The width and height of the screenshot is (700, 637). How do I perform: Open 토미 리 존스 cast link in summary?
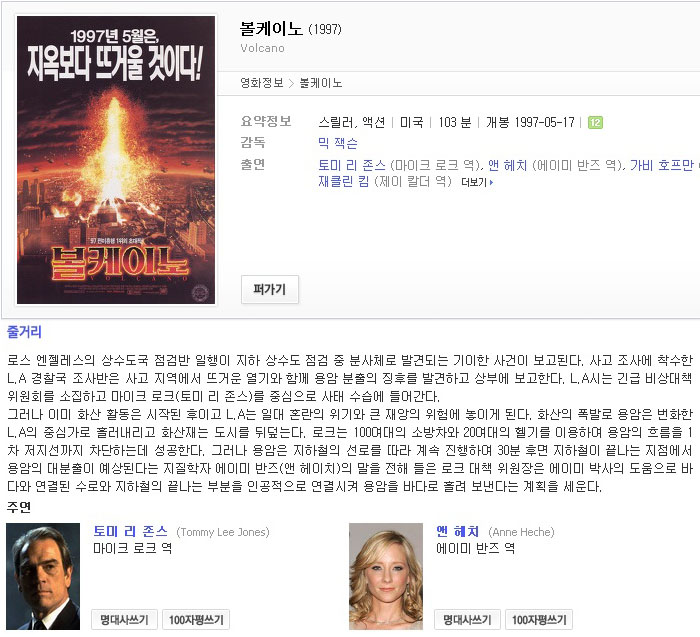pos(352,166)
